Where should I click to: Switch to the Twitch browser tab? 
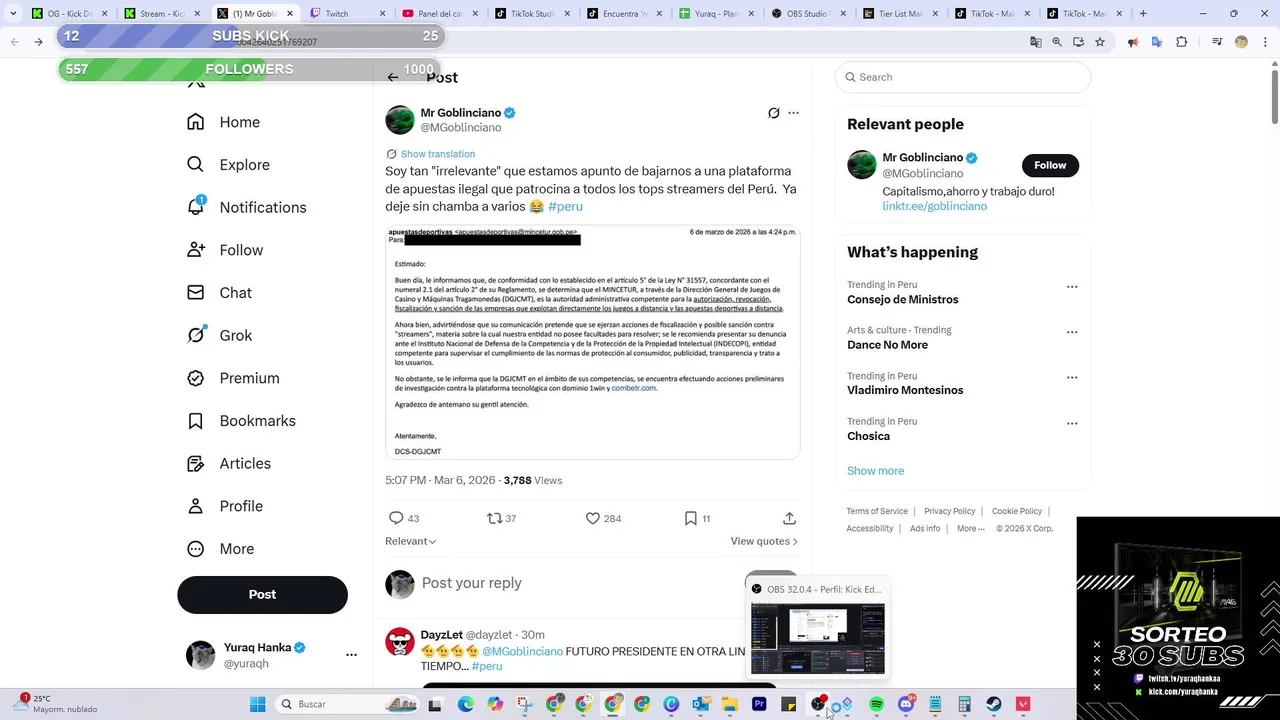[344, 14]
